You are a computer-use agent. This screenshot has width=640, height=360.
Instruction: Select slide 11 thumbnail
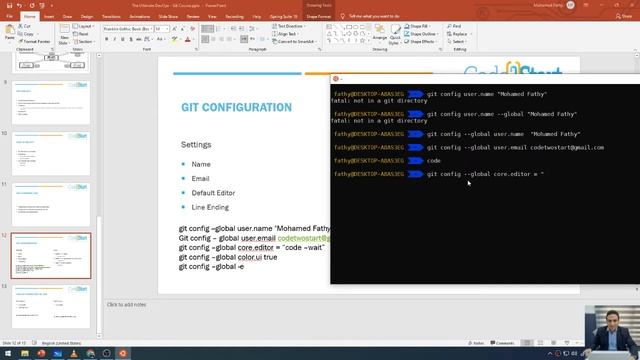pos(51,204)
